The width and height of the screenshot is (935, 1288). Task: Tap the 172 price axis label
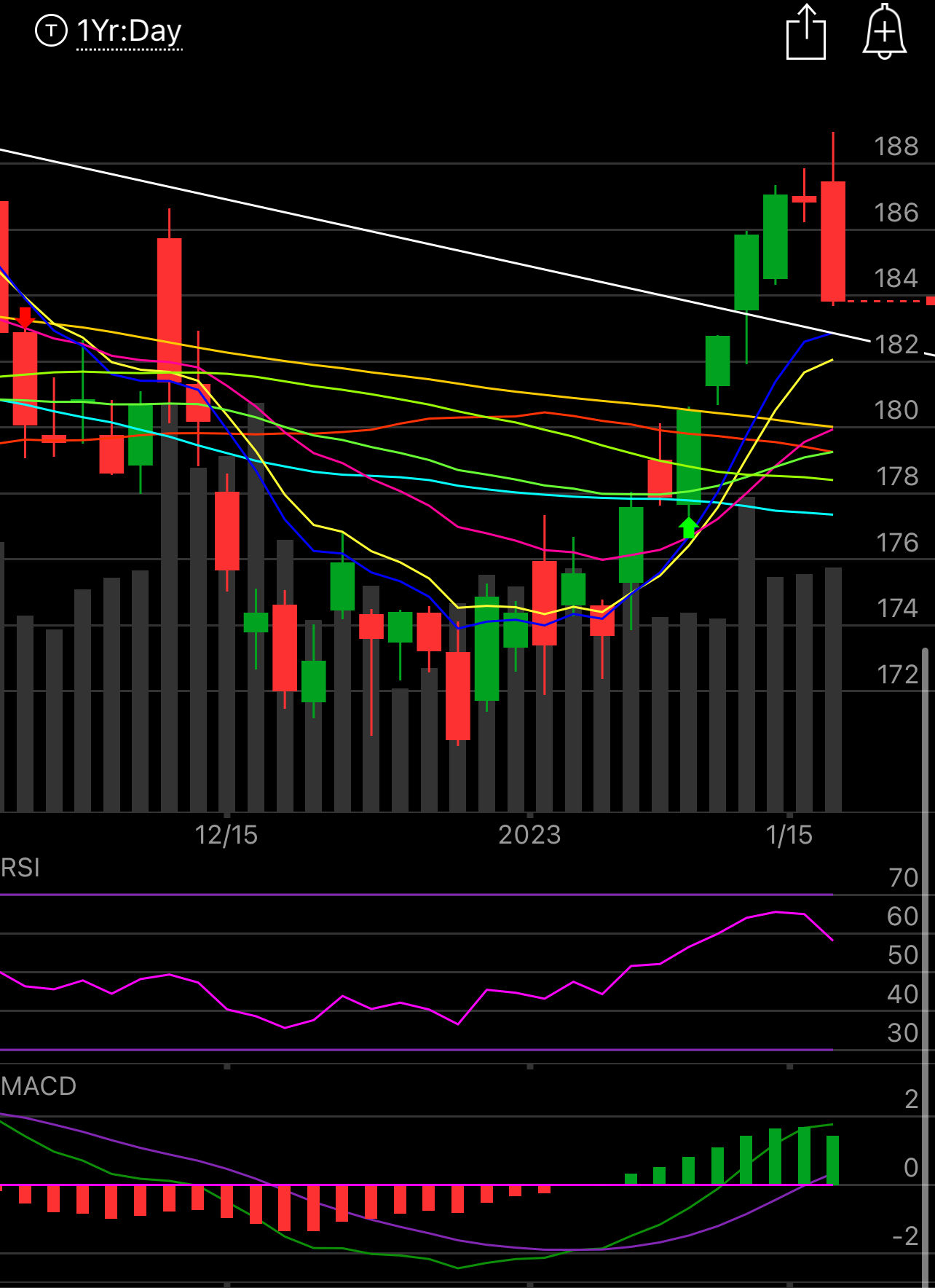tap(896, 675)
